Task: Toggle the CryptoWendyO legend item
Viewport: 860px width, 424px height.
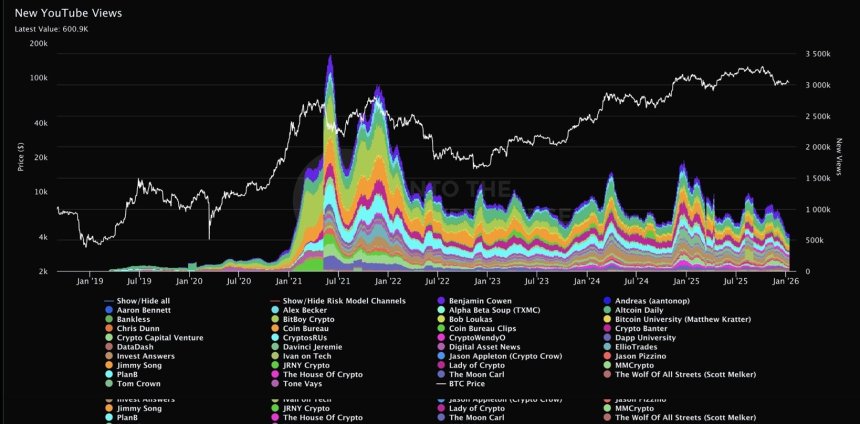Action: click(471, 338)
